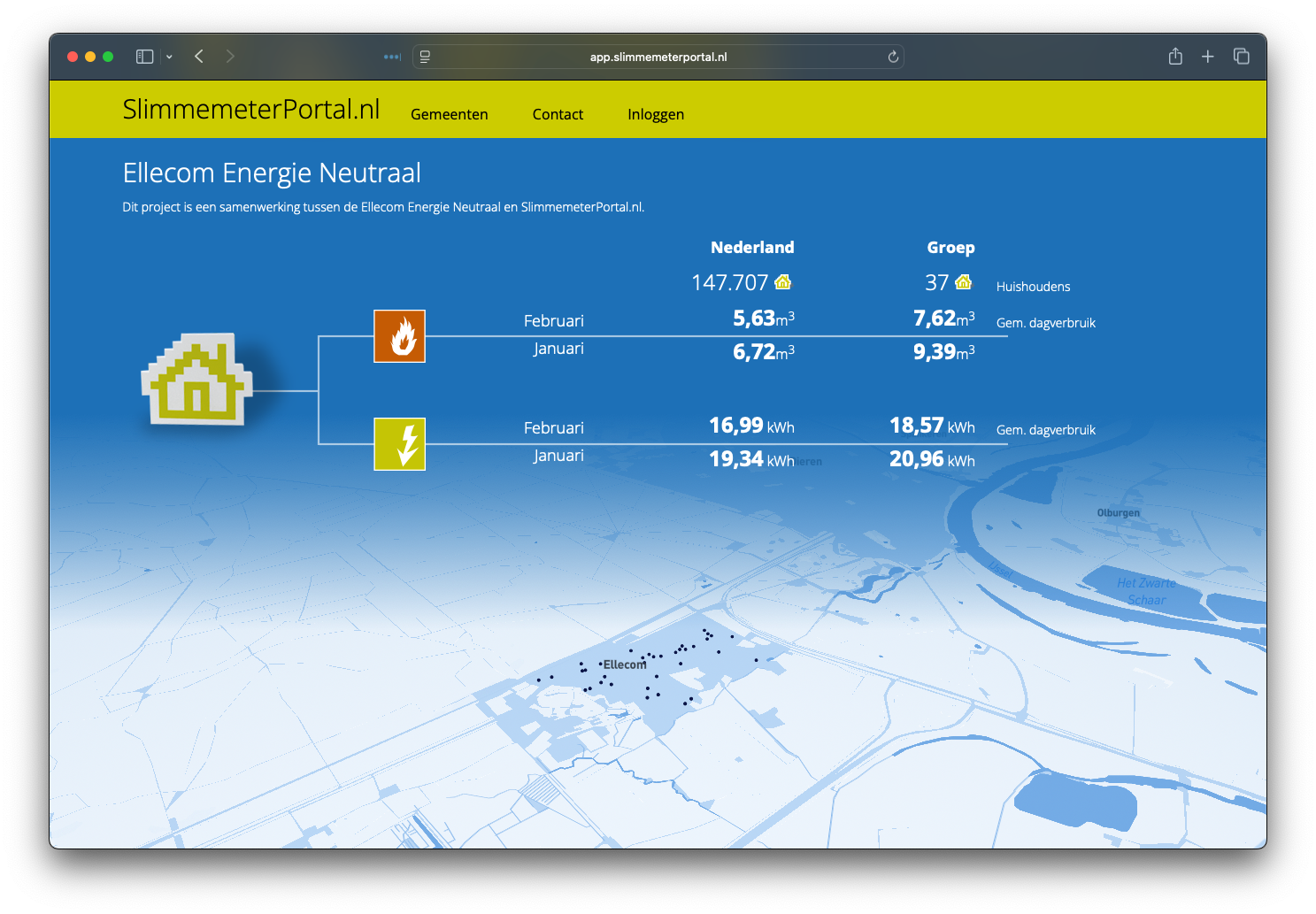Click the house icon beside 147.707
Image resolution: width=1316 pixels, height=914 pixels.
[x=782, y=281]
